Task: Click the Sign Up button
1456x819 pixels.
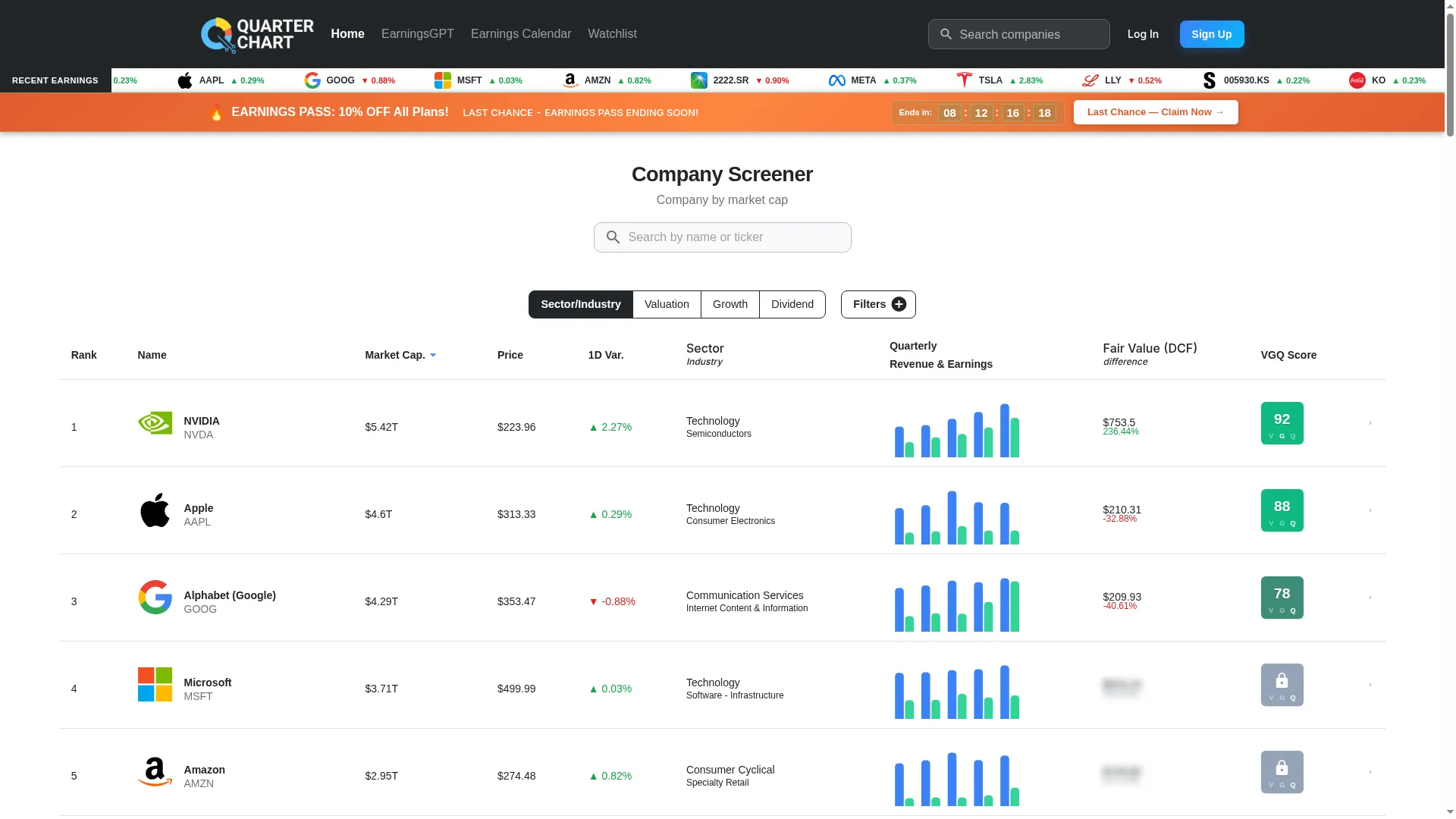Action: 1212,34
